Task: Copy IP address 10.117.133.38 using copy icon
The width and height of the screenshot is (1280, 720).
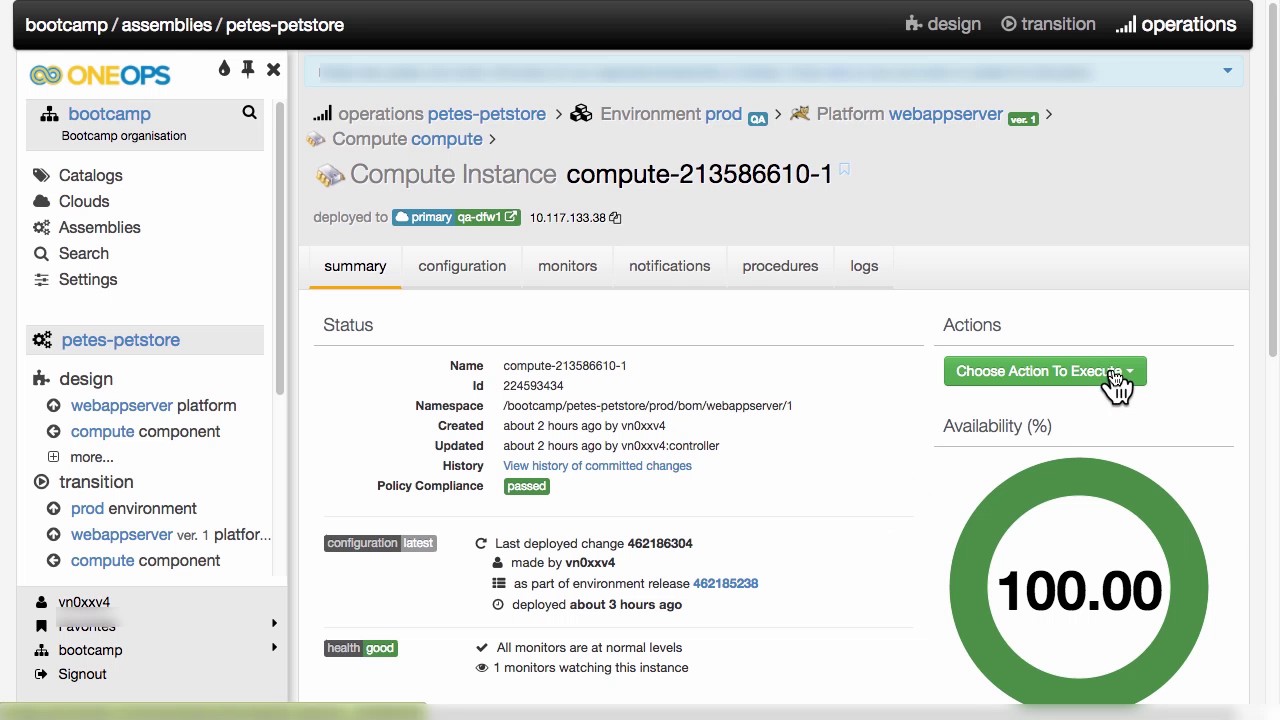Action: pos(615,218)
